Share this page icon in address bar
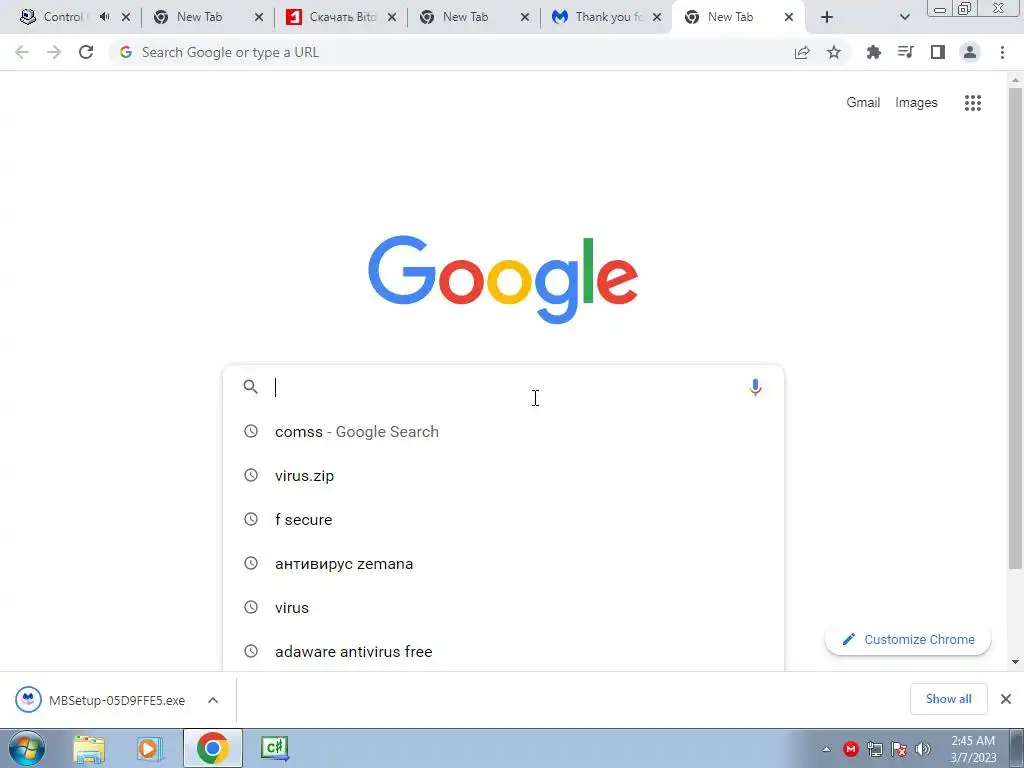Viewport: 1024px width, 768px height. tap(802, 52)
